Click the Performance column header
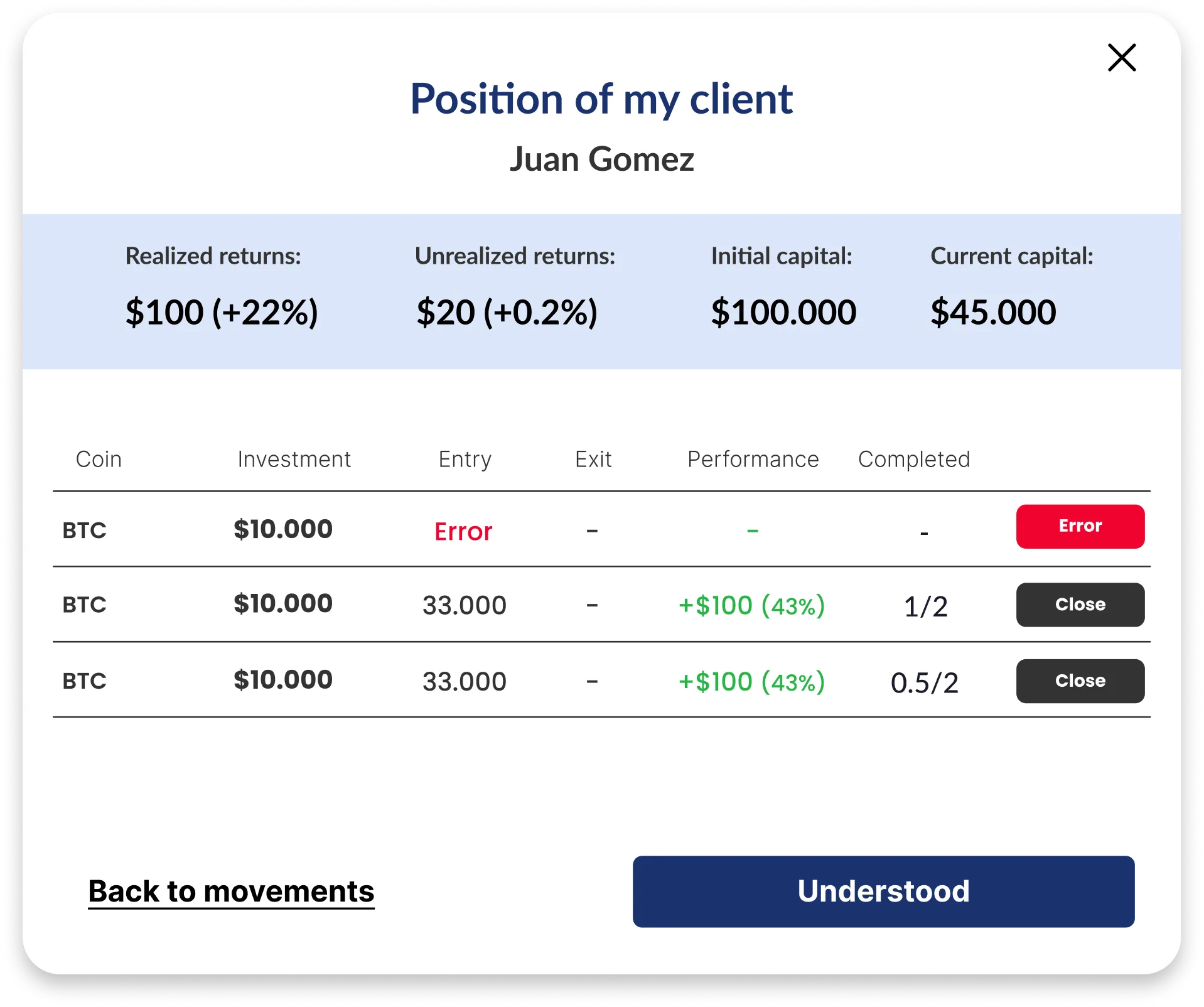The image size is (1204, 1007). [x=752, y=459]
